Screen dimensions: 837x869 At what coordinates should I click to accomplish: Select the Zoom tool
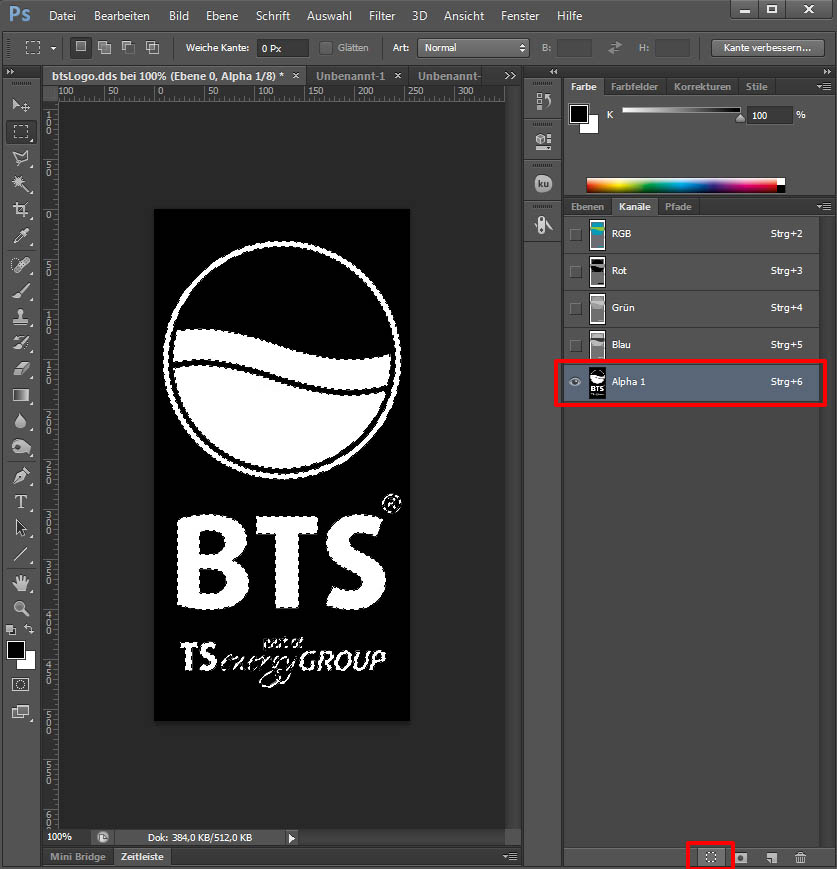point(20,608)
